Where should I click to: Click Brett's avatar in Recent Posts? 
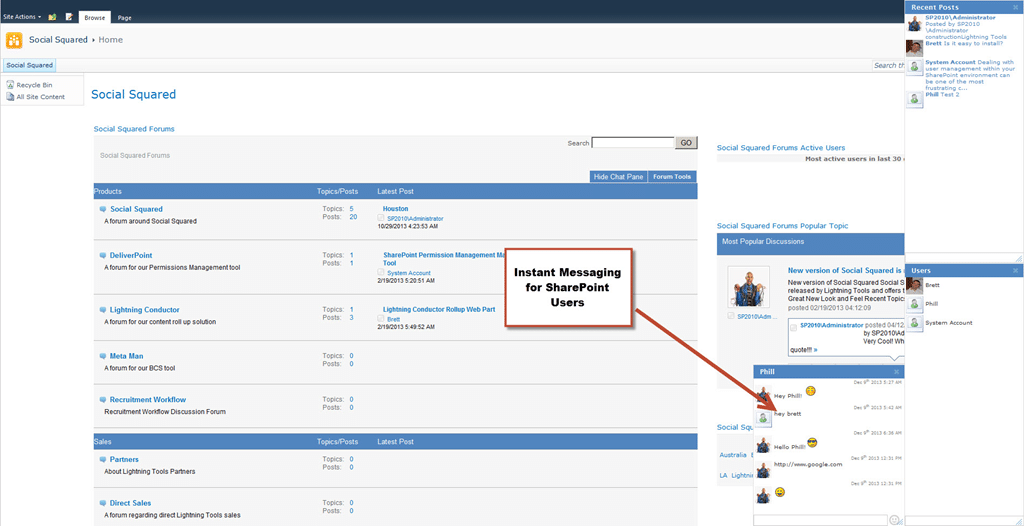click(x=914, y=48)
